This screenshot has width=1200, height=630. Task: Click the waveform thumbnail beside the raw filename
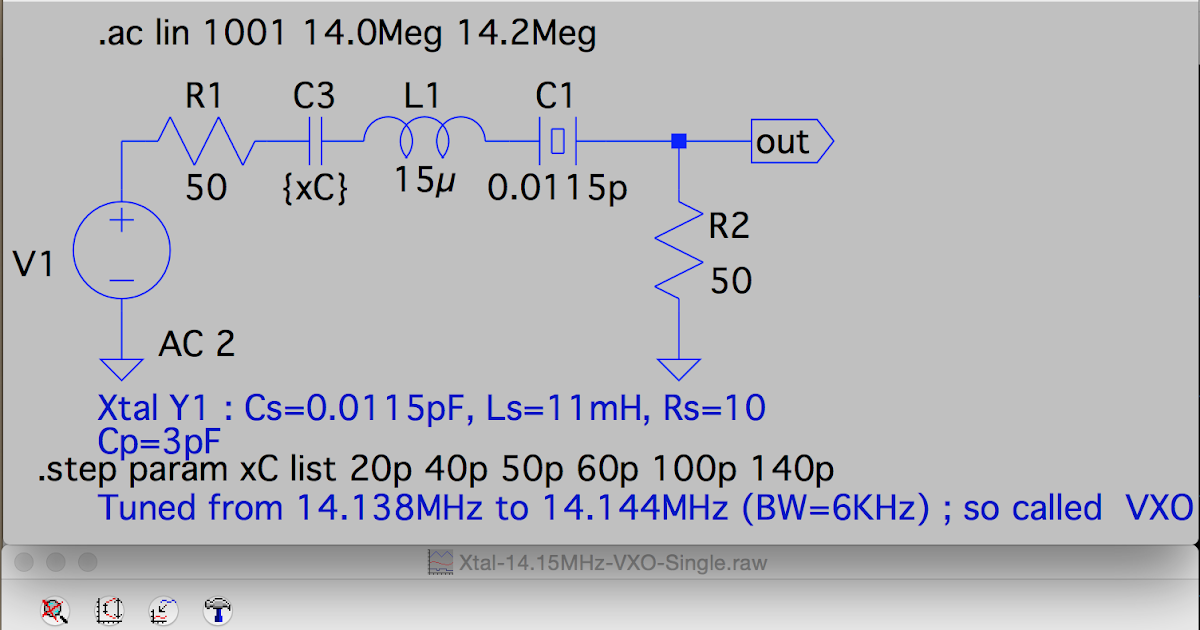coord(440,561)
